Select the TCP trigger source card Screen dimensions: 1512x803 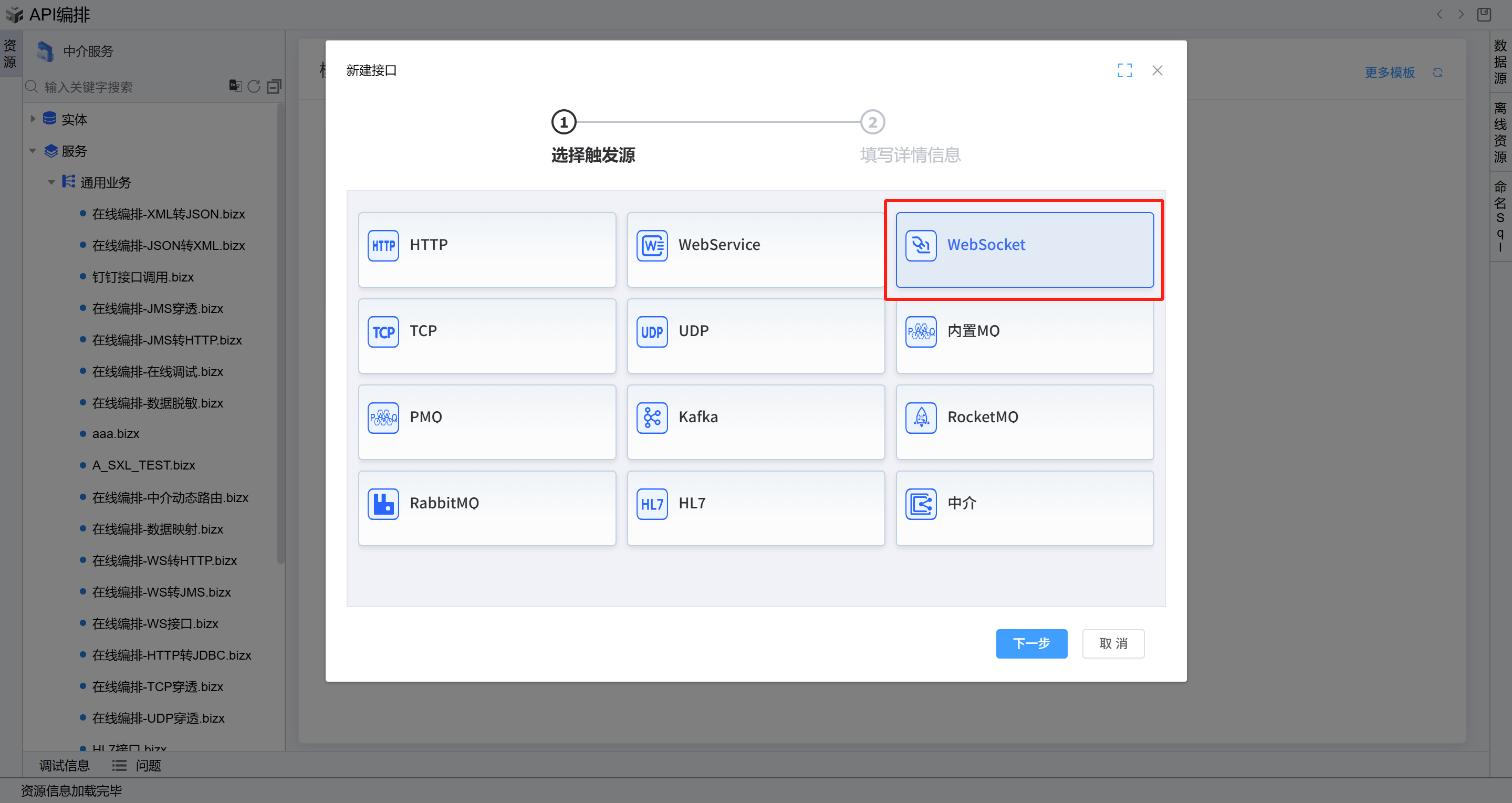point(487,336)
